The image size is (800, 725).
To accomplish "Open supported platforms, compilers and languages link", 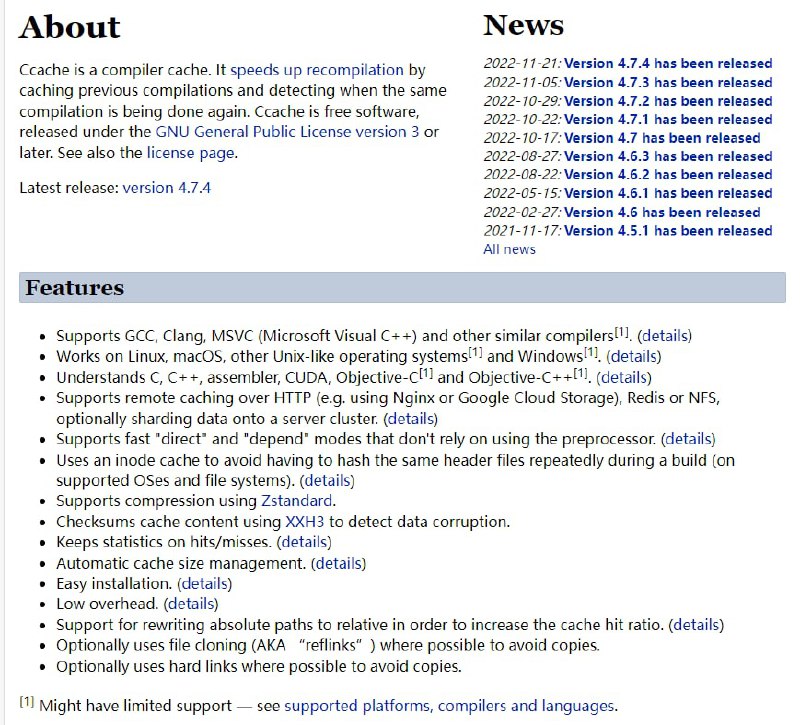I will [x=449, y=706].
